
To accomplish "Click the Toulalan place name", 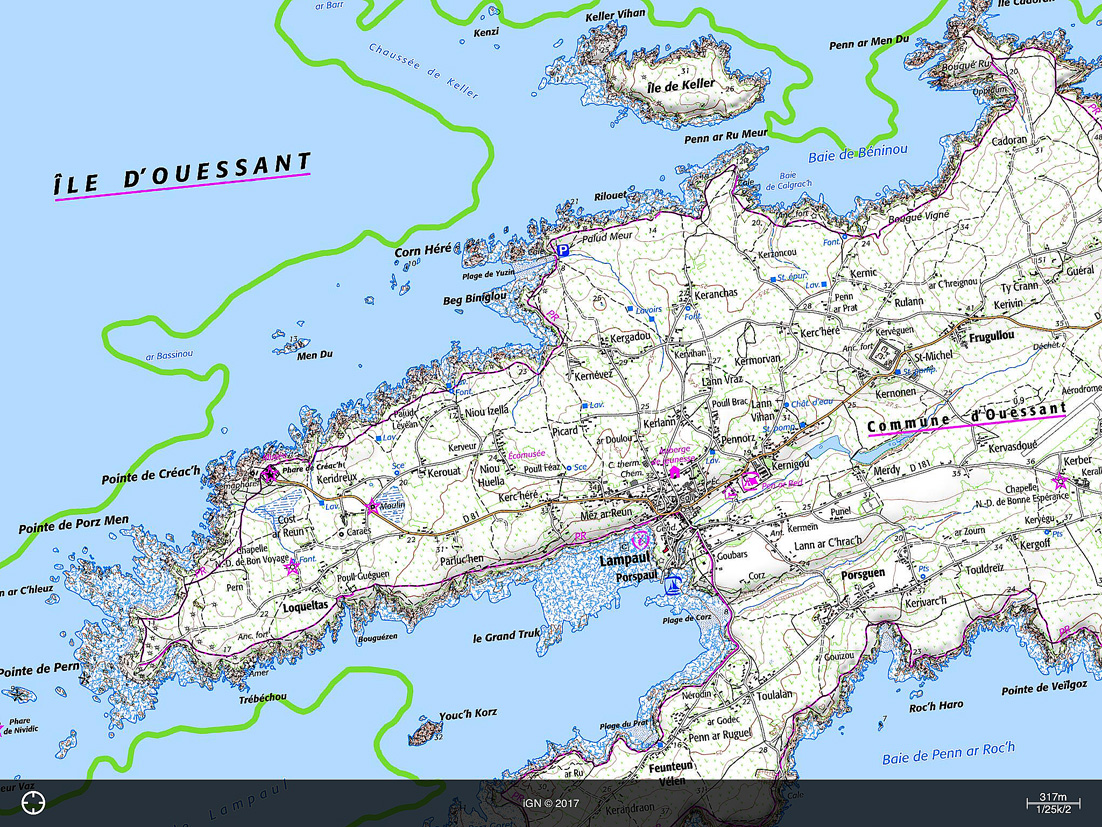I will [774, 695].
